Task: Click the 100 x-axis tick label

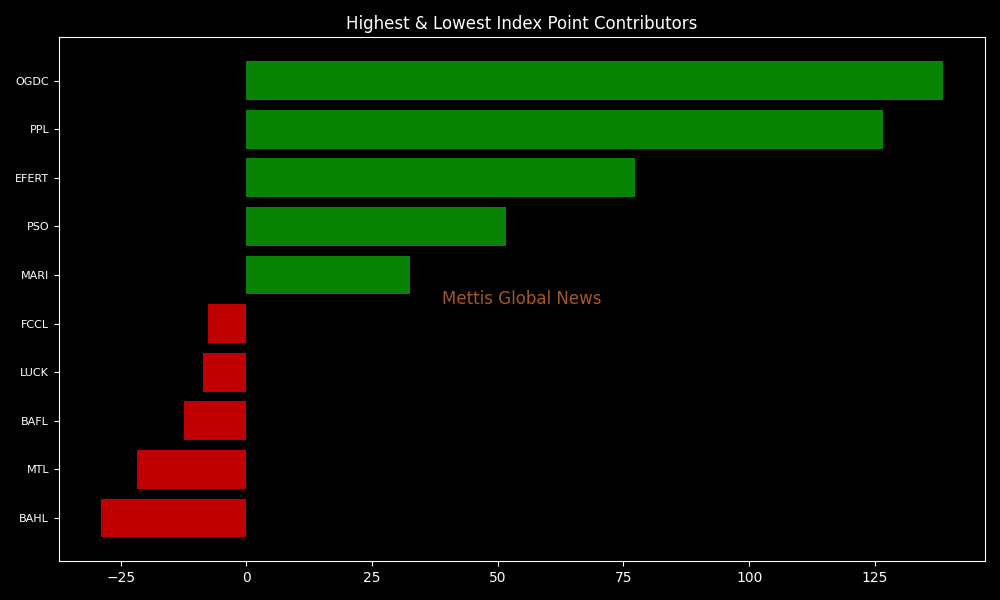Action: point(749,578)
